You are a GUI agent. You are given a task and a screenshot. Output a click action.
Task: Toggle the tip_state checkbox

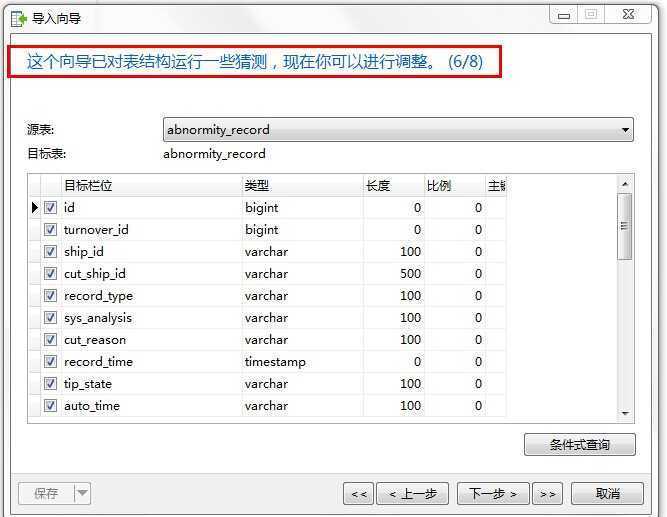coord(50,384)
